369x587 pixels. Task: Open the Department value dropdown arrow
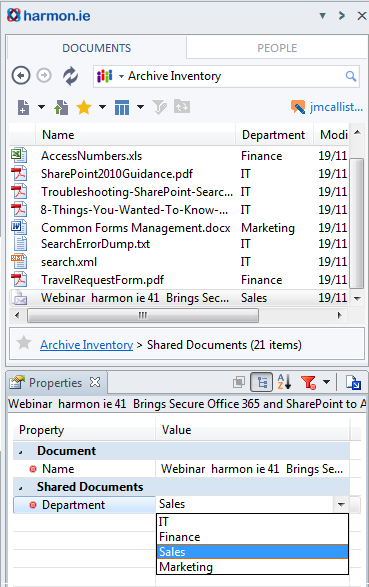(x=341, y=505)
